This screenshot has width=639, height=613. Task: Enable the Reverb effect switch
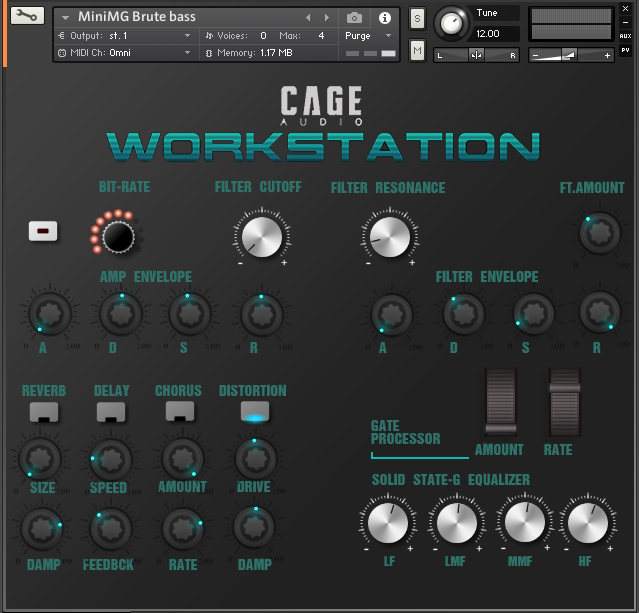pyautogui.click(x=44, y=412)
